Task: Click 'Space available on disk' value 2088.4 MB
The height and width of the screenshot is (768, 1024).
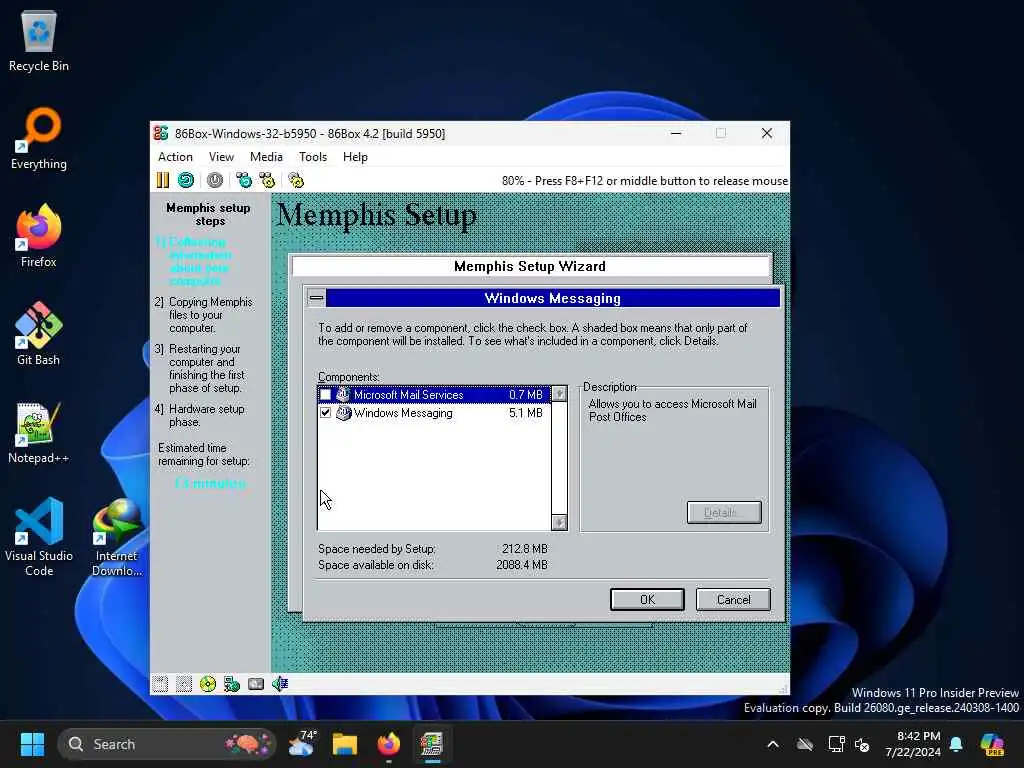Action: [x=522, y=565]
